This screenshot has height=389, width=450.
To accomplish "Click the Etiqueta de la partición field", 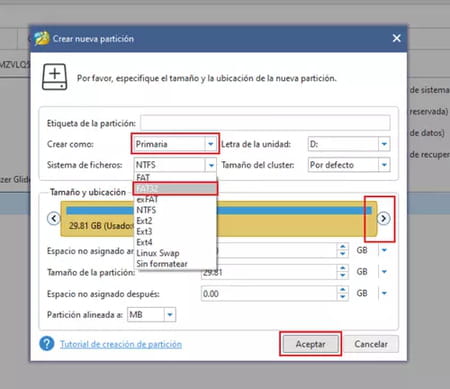I will point(265,123).
